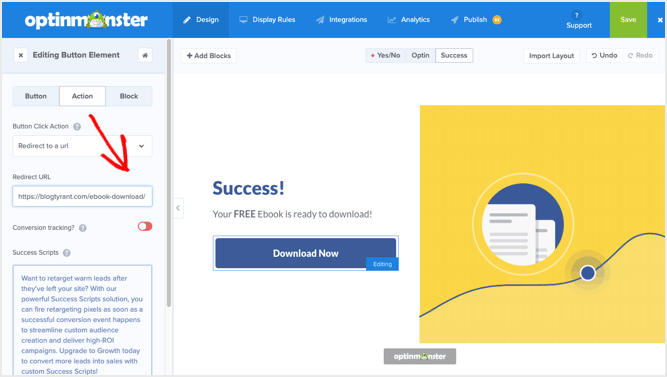Click the OptinMonster badge below the campaign
The width and height of the screenshot is (667, 377).
pyautogui.click(x=420, y=356)
